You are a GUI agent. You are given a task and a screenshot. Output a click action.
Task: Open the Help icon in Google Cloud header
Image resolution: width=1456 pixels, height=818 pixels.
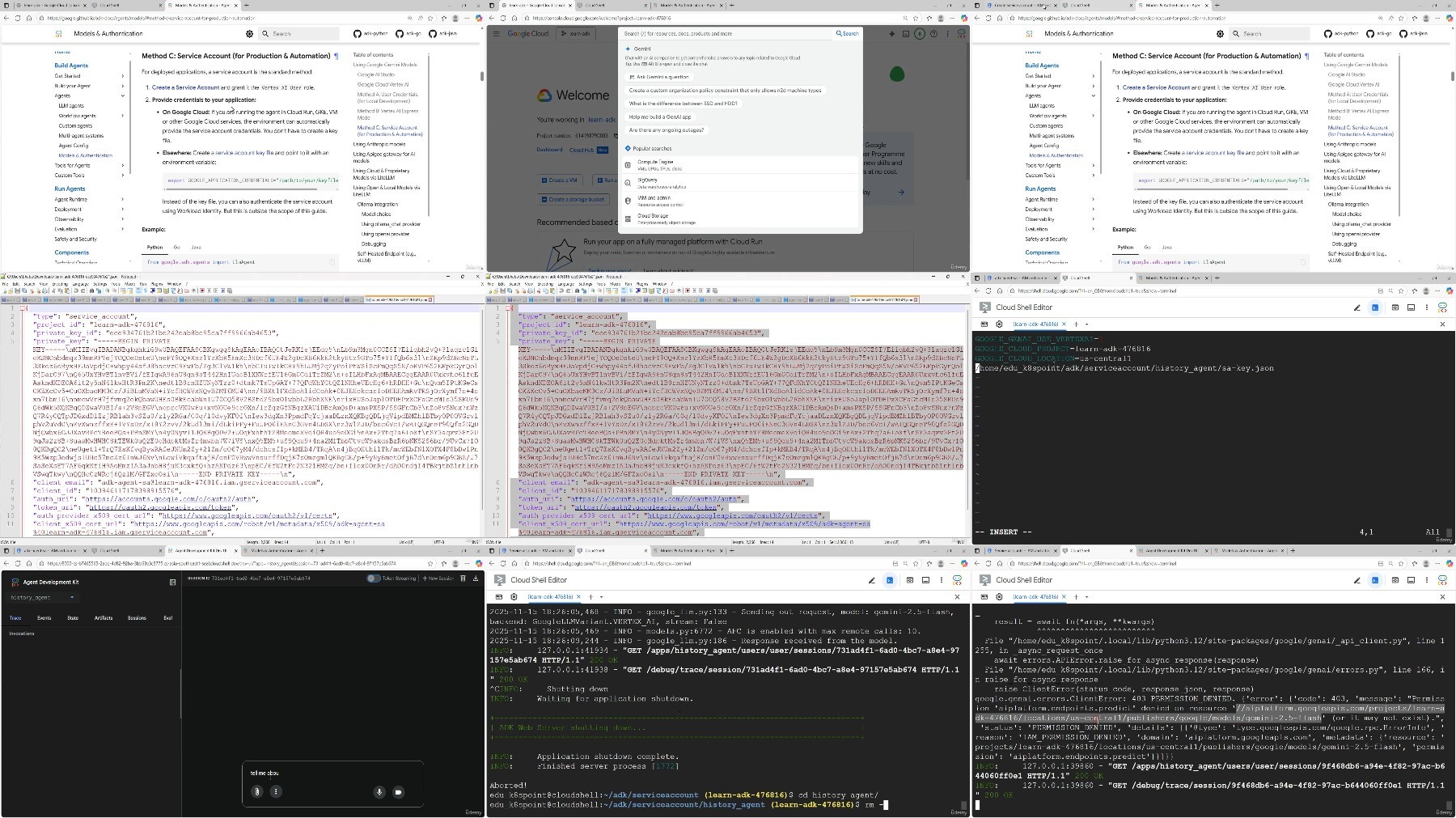(x=933, y=34)
